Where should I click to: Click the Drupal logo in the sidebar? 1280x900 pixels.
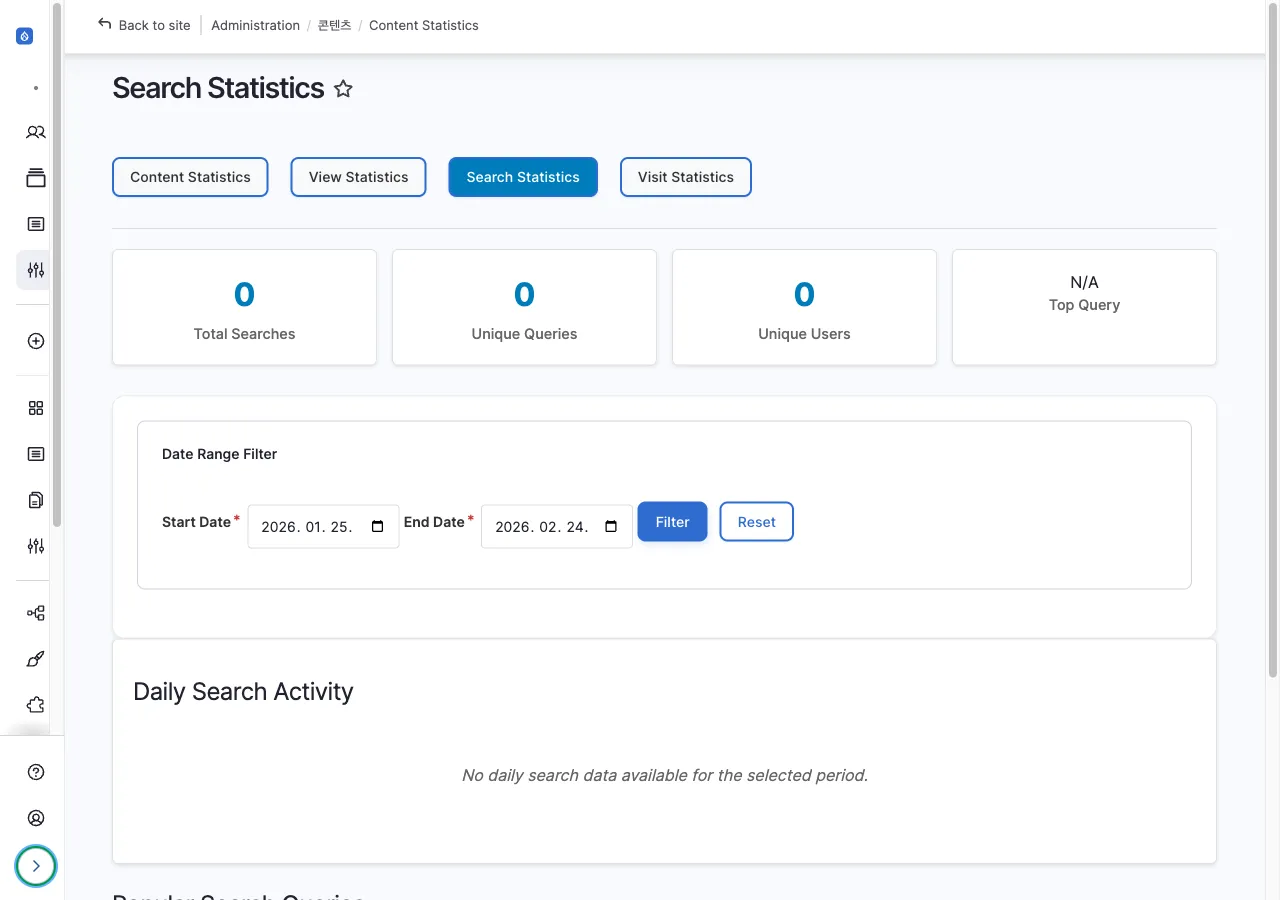point(24,35)
